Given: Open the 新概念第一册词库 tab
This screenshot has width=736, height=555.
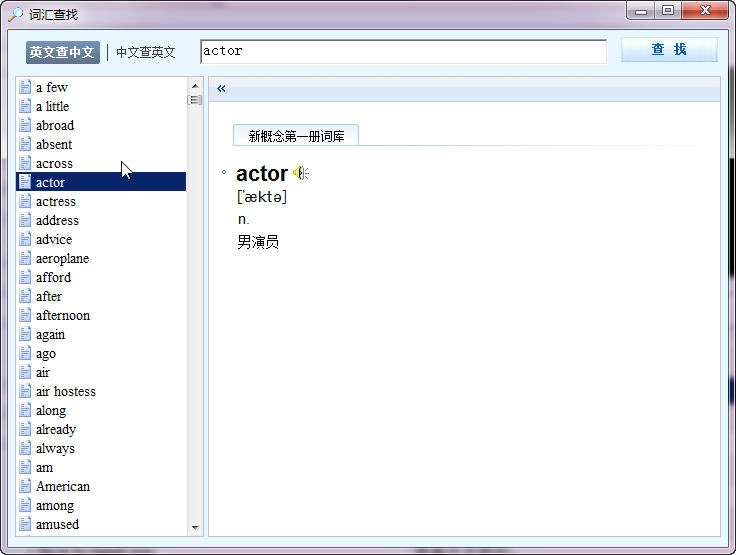Looking at the screenshot, I should (296, 136).
